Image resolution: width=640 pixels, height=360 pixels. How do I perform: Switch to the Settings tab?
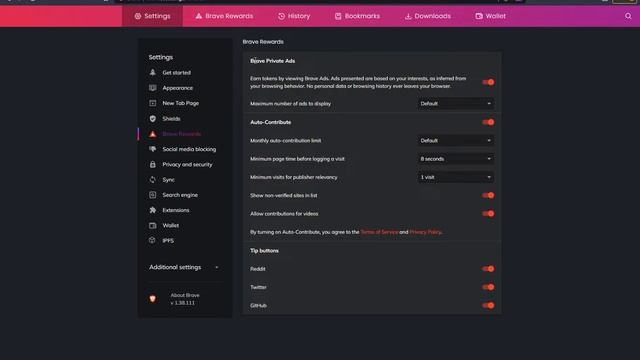(152, 16)
